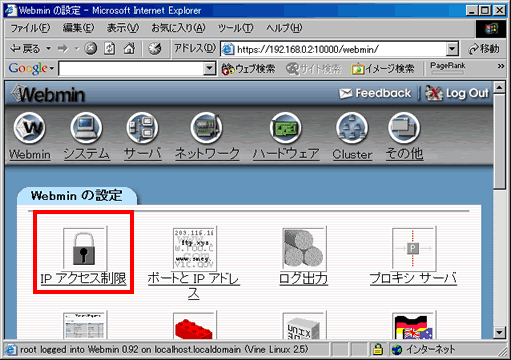Open the お気に入り(A) menu
This screenshot has height=360, width=511.
coord(178,28)
